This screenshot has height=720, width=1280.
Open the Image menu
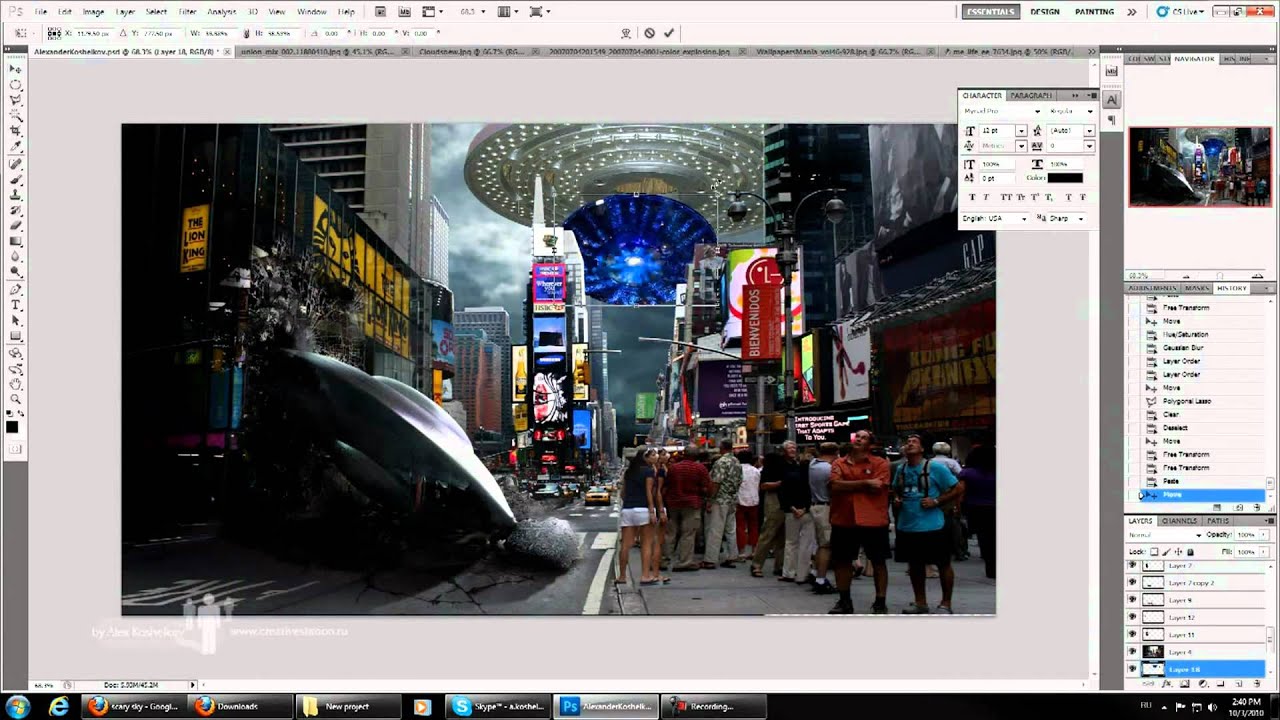pos(93,12)
